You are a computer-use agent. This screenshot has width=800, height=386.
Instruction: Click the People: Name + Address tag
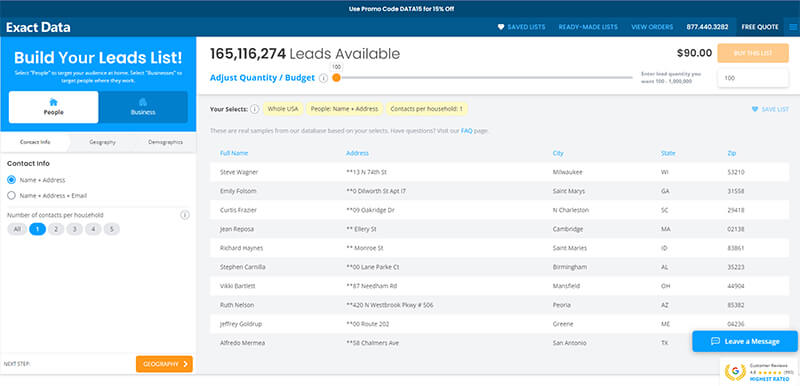(344, 109)
